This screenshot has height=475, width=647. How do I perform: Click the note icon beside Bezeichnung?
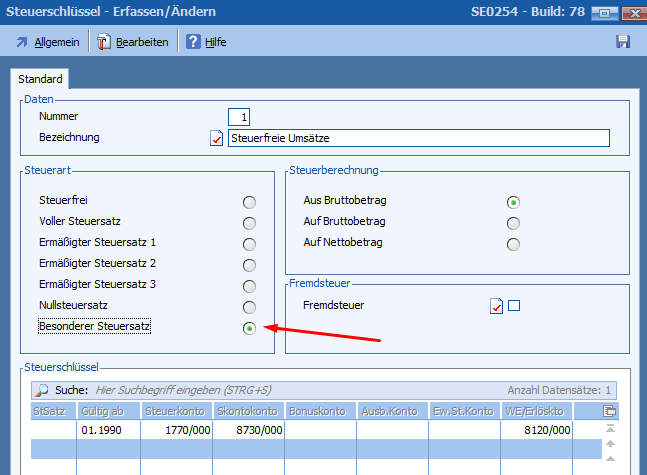coord(216,138)
